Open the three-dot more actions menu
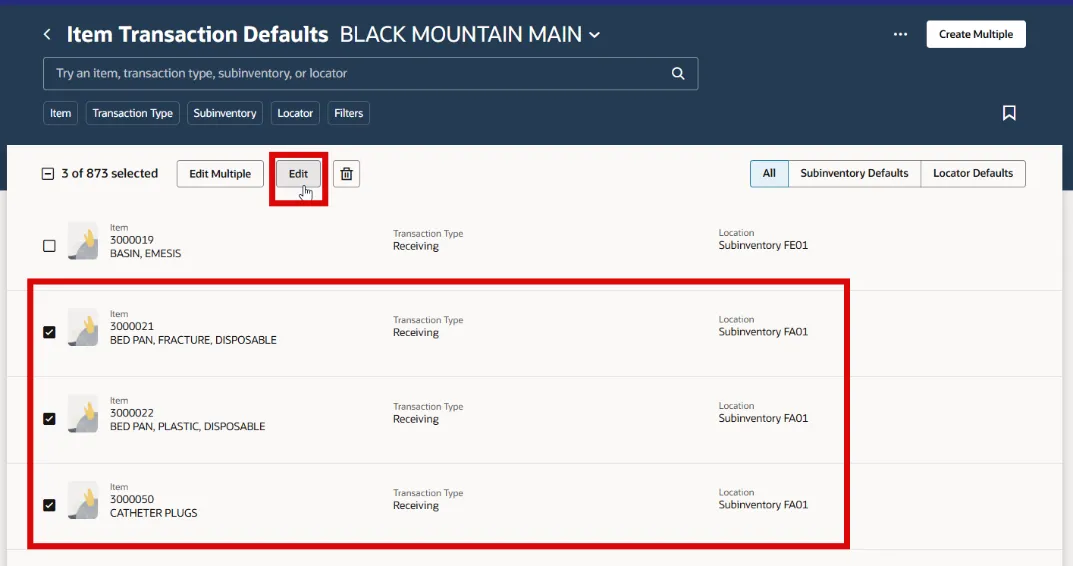This screenshot has height=566, width=1073. pos(900,34)
